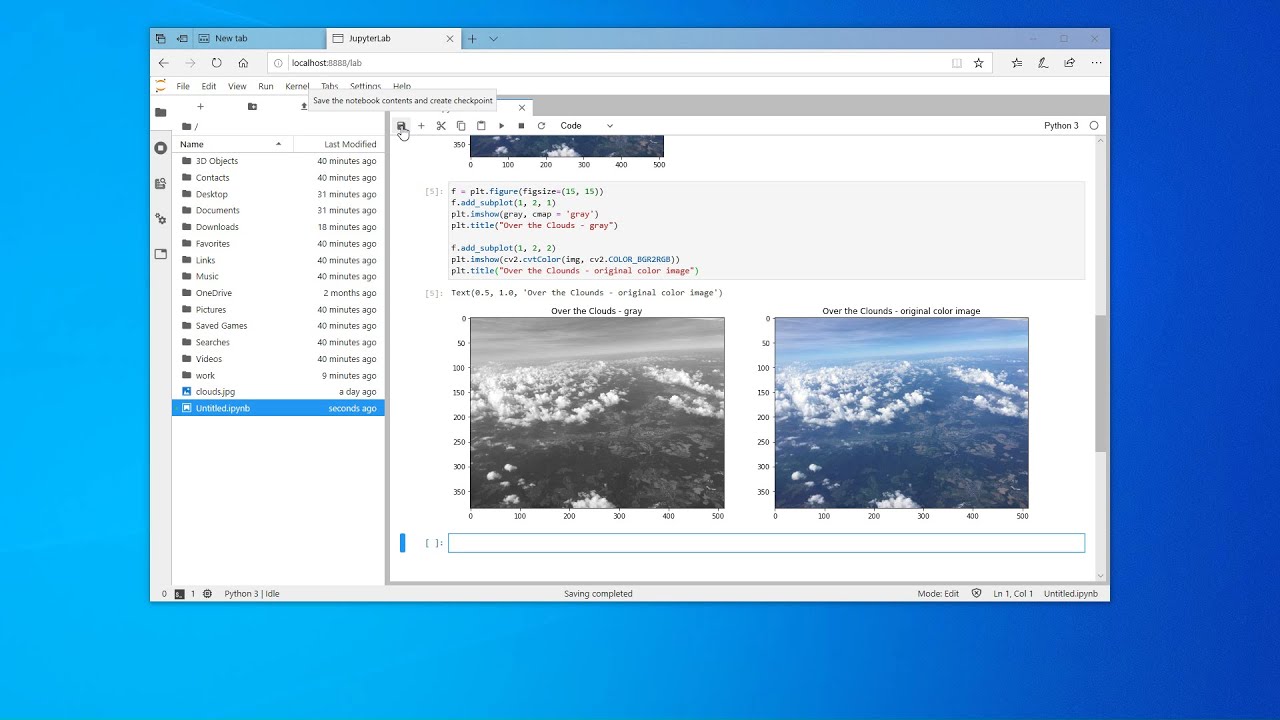
Task: Click the Python 3 | Idle status text
Action: pos(252,594)
